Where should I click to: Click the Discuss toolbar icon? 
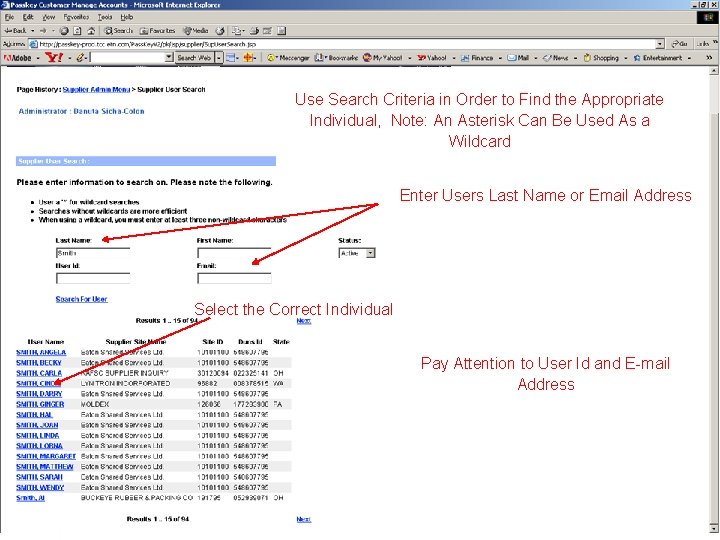(x=281, y=31)
